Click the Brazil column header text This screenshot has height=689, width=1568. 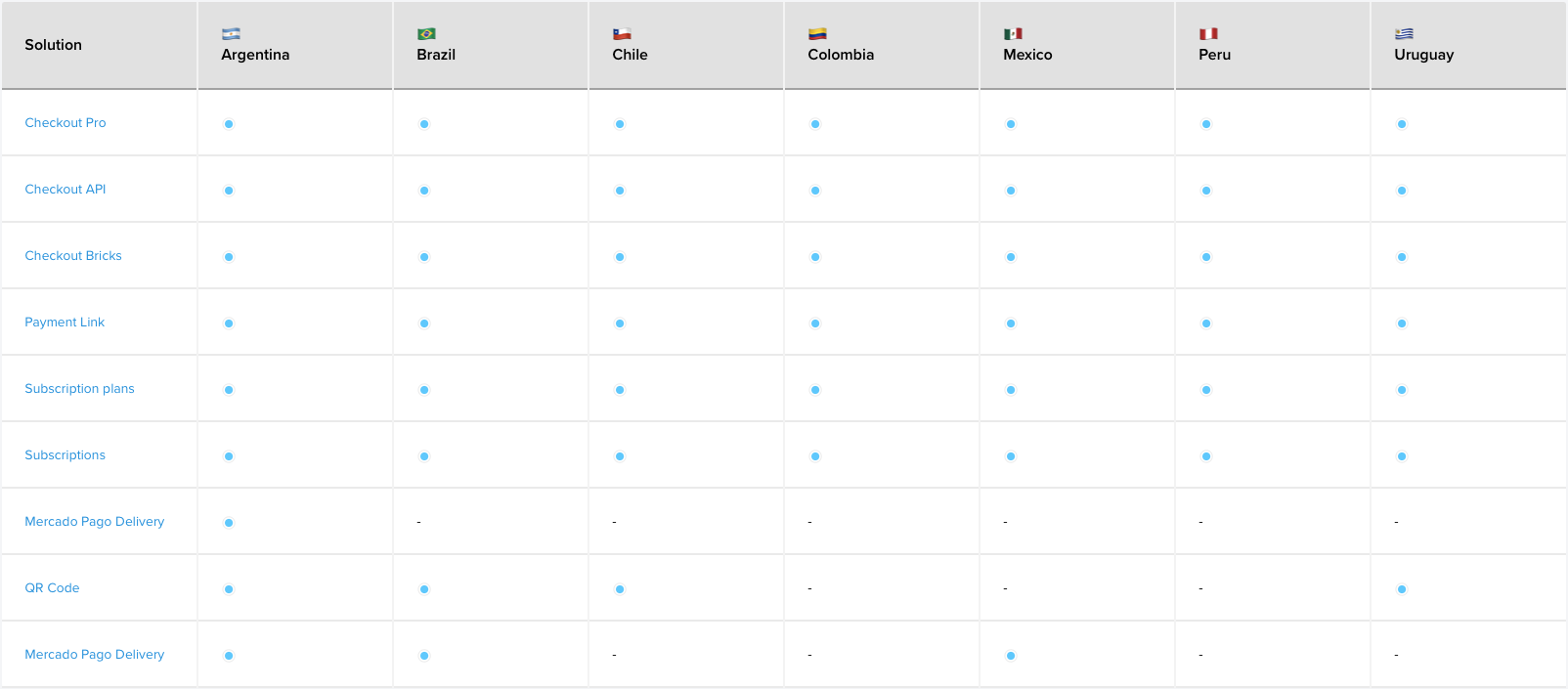click(436, 55)
